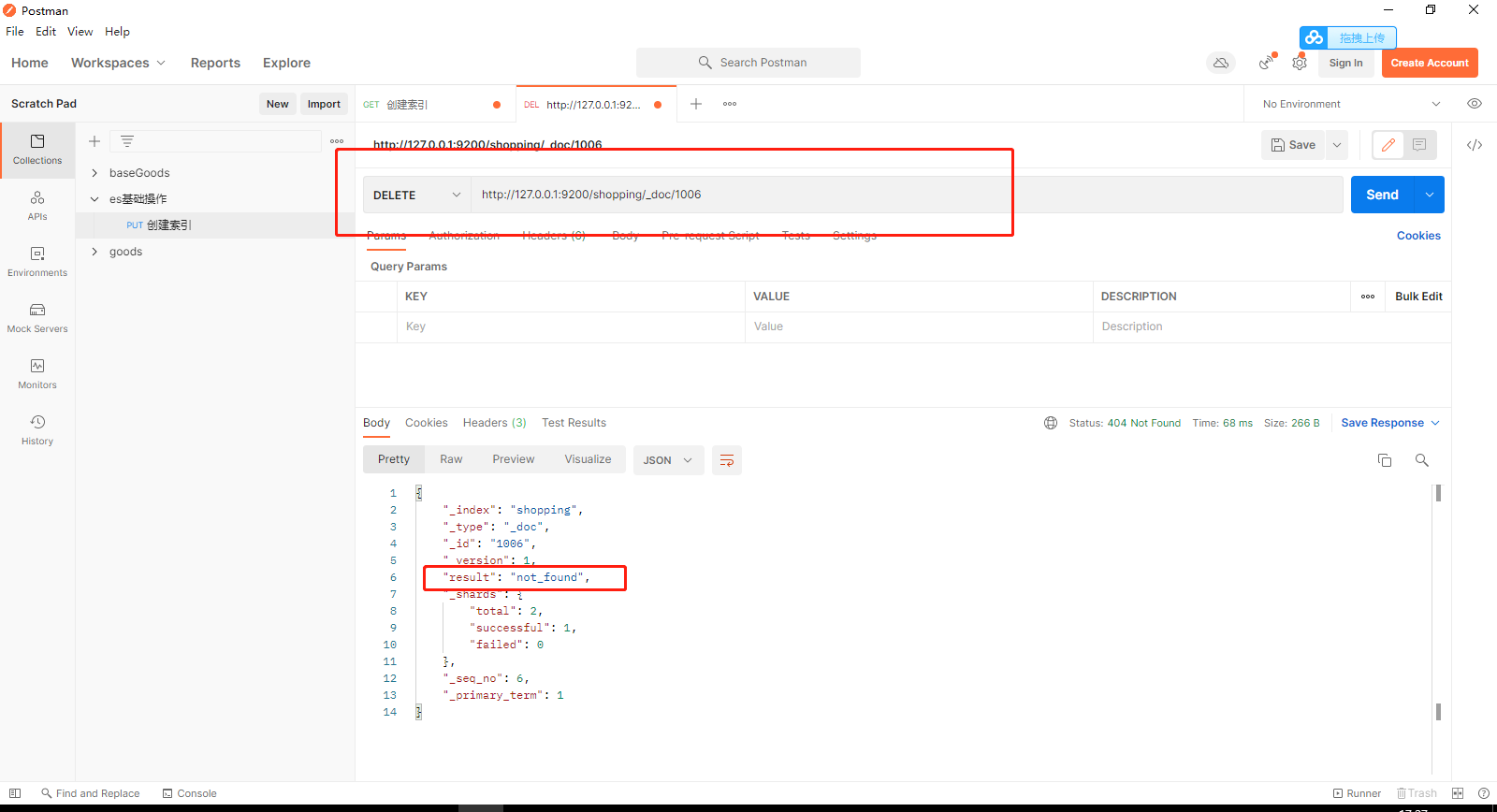The image size is (1497, 812).
Task: Open the settings gear icon
Action: [x=1300, y=63]
